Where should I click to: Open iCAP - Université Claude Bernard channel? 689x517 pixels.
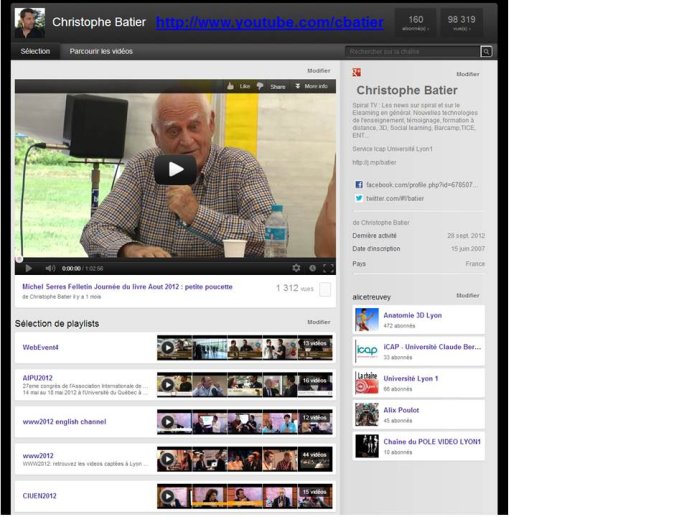click(432, 347)
